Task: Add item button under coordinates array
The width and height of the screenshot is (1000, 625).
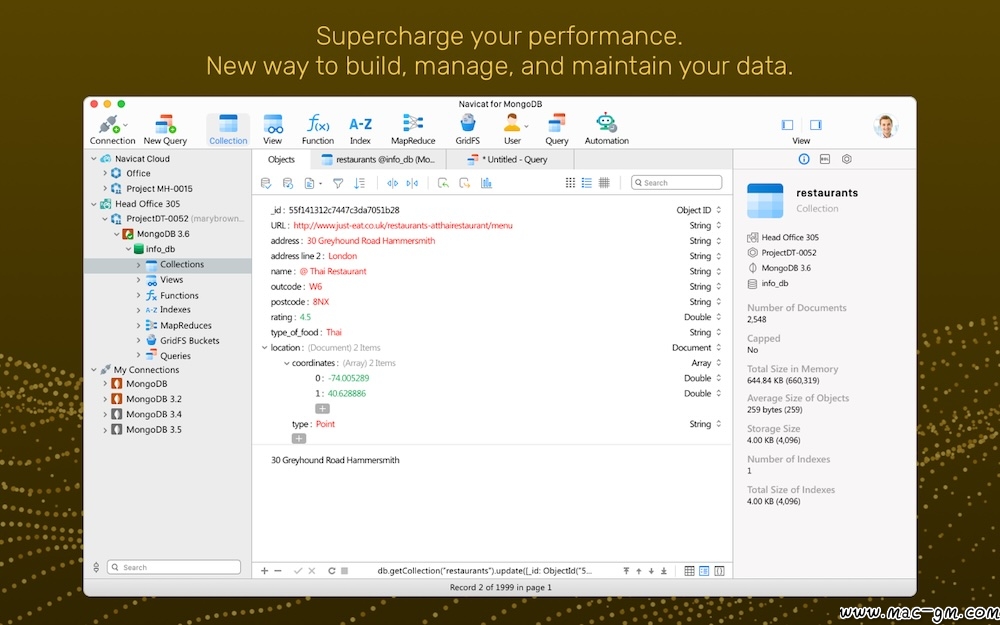Action: pyautogui.click(x=322, y=409)
